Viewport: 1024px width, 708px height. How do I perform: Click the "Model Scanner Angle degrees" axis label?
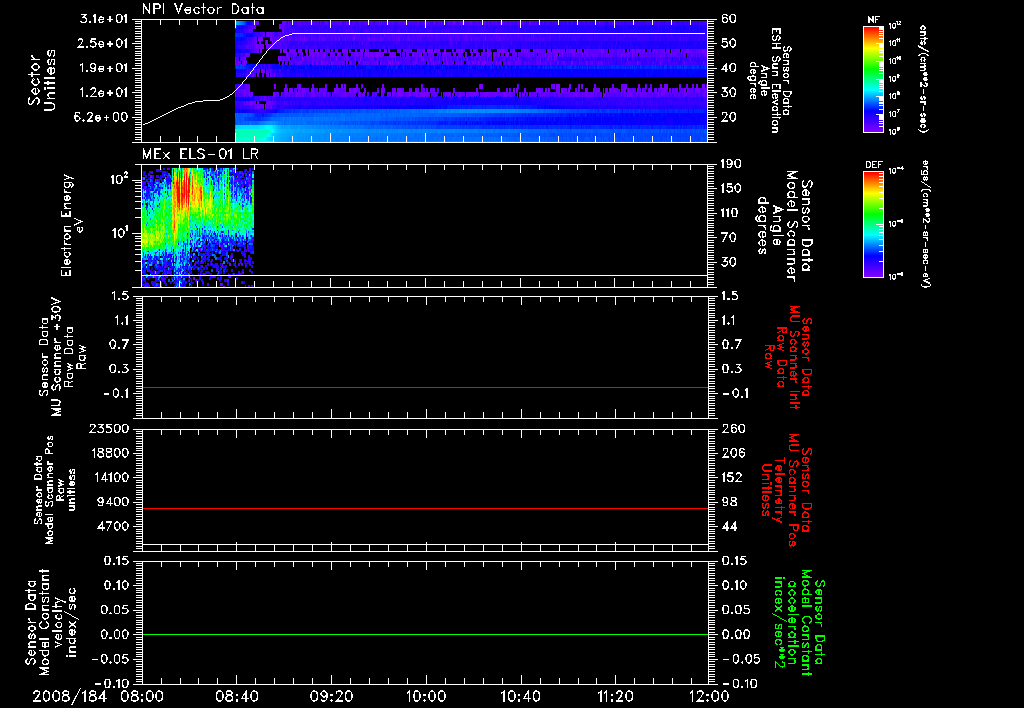[x=784, y=226]
